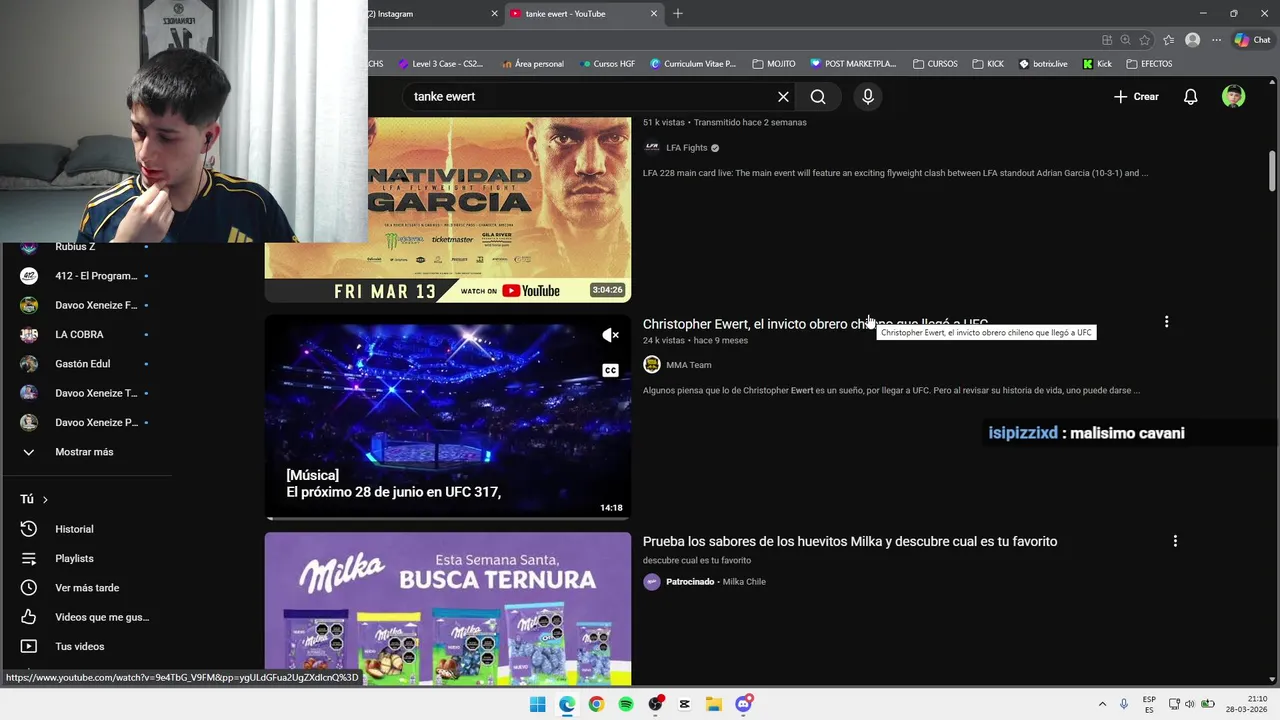The width and height of the screenshot is (1280, 720).
Task: Add this page to favorites star
Action: [x=1144, y=40]
